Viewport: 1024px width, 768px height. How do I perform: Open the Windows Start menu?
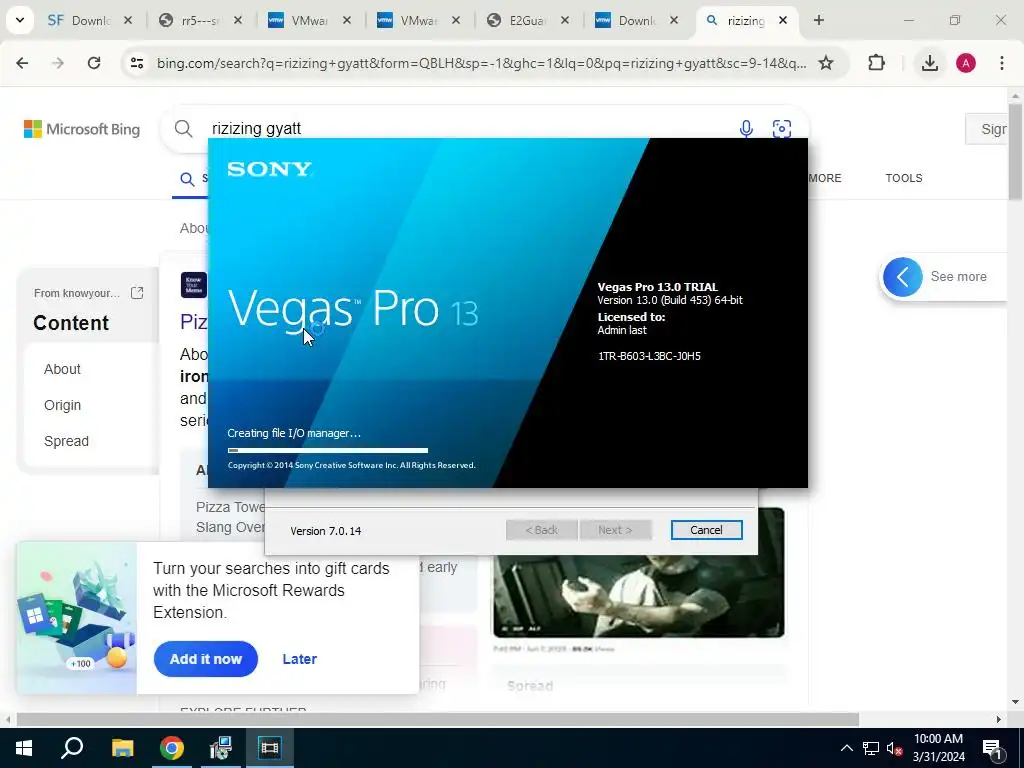[x=24, y=748]
